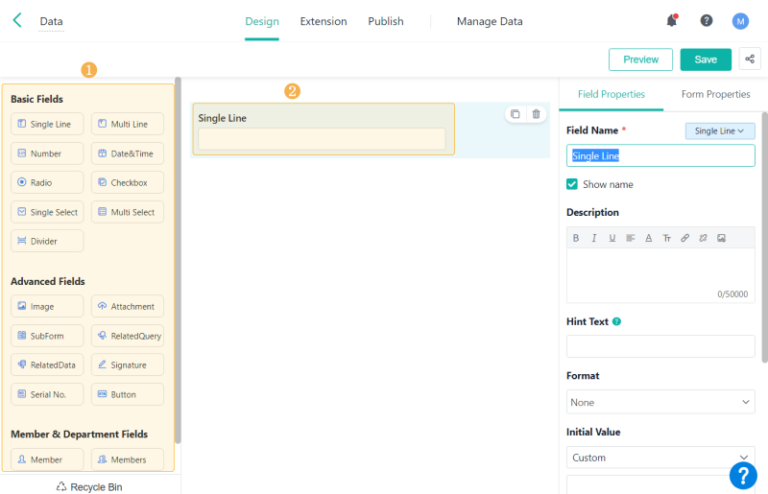
Task: Add a Button field
Action: 127,394
